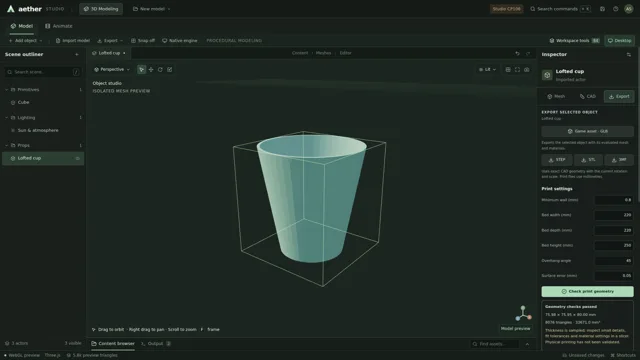This screenshot has height=360, width=640.
Task: Click the 3D Modeling workspace button
Action: point(101,9)
